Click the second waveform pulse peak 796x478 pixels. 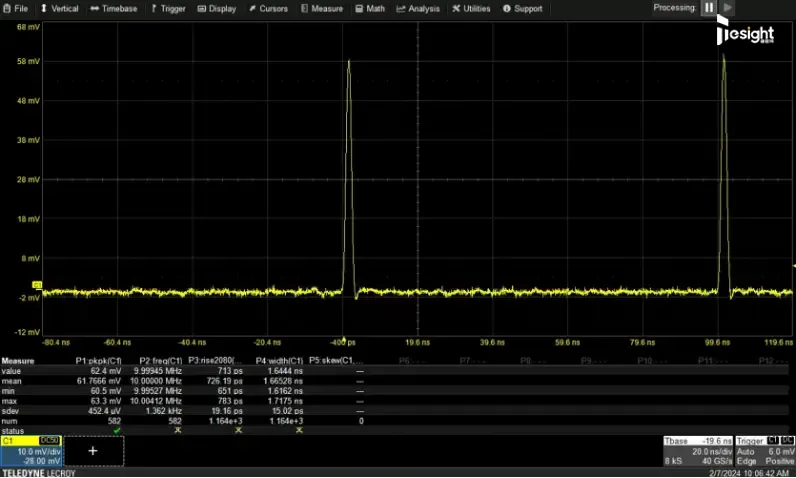(x=724, y=55)
